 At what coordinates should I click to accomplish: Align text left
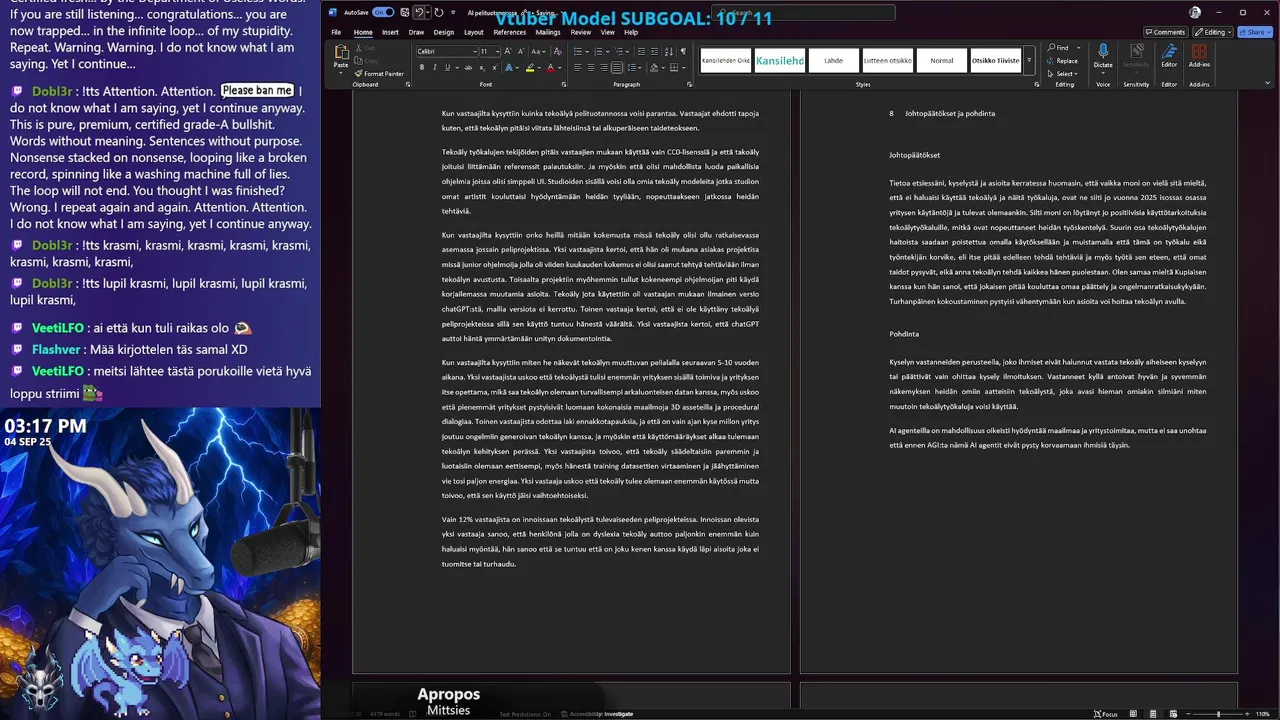point(578,68)
